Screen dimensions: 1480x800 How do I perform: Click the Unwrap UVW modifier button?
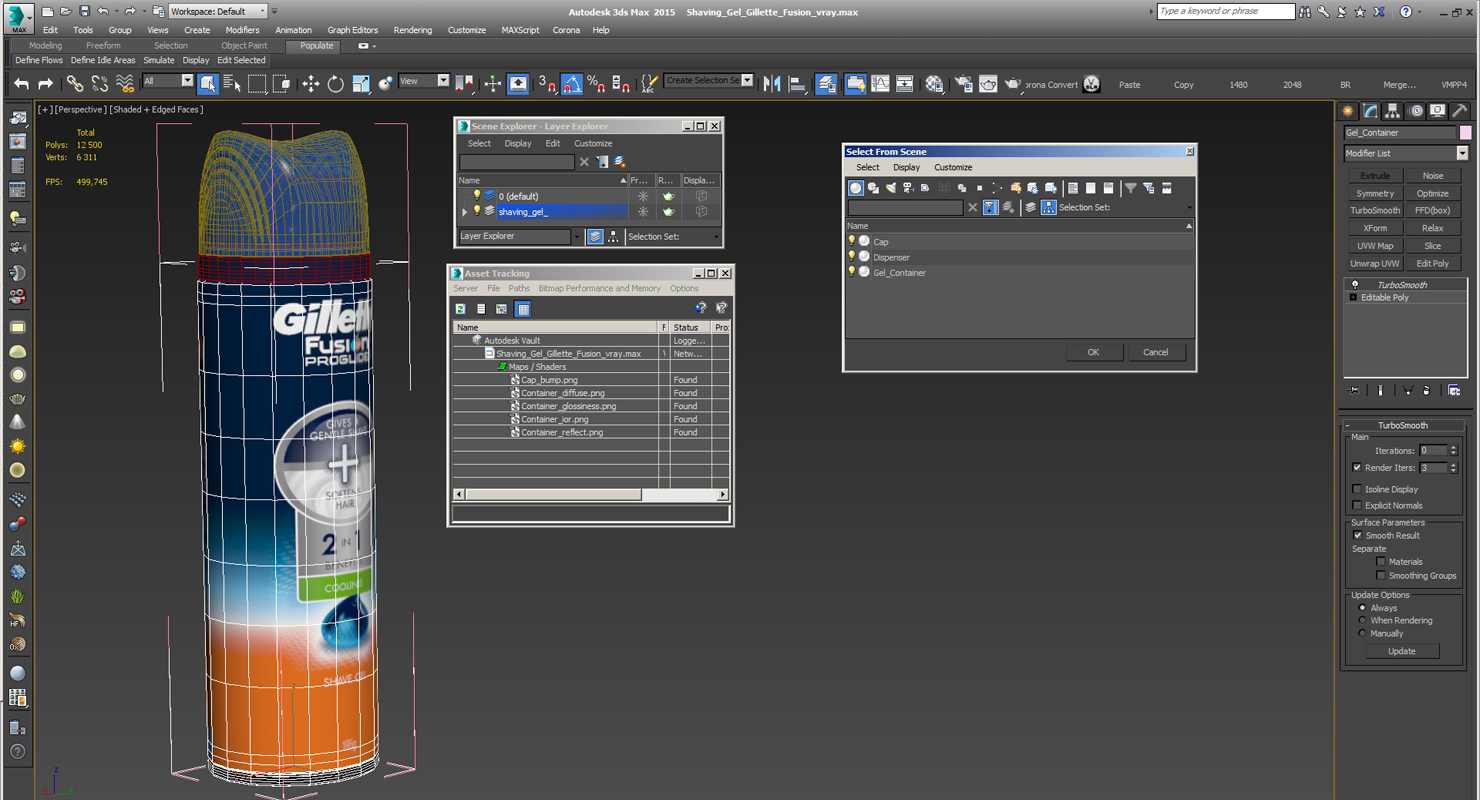tap(1375, 264)
